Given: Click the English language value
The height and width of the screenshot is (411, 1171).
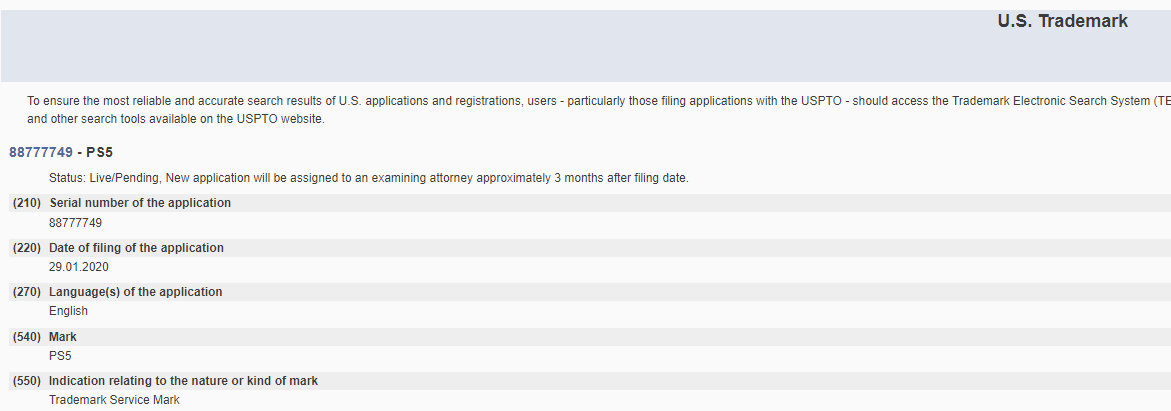Looking at the screenshot, I should tap(68, 311).
